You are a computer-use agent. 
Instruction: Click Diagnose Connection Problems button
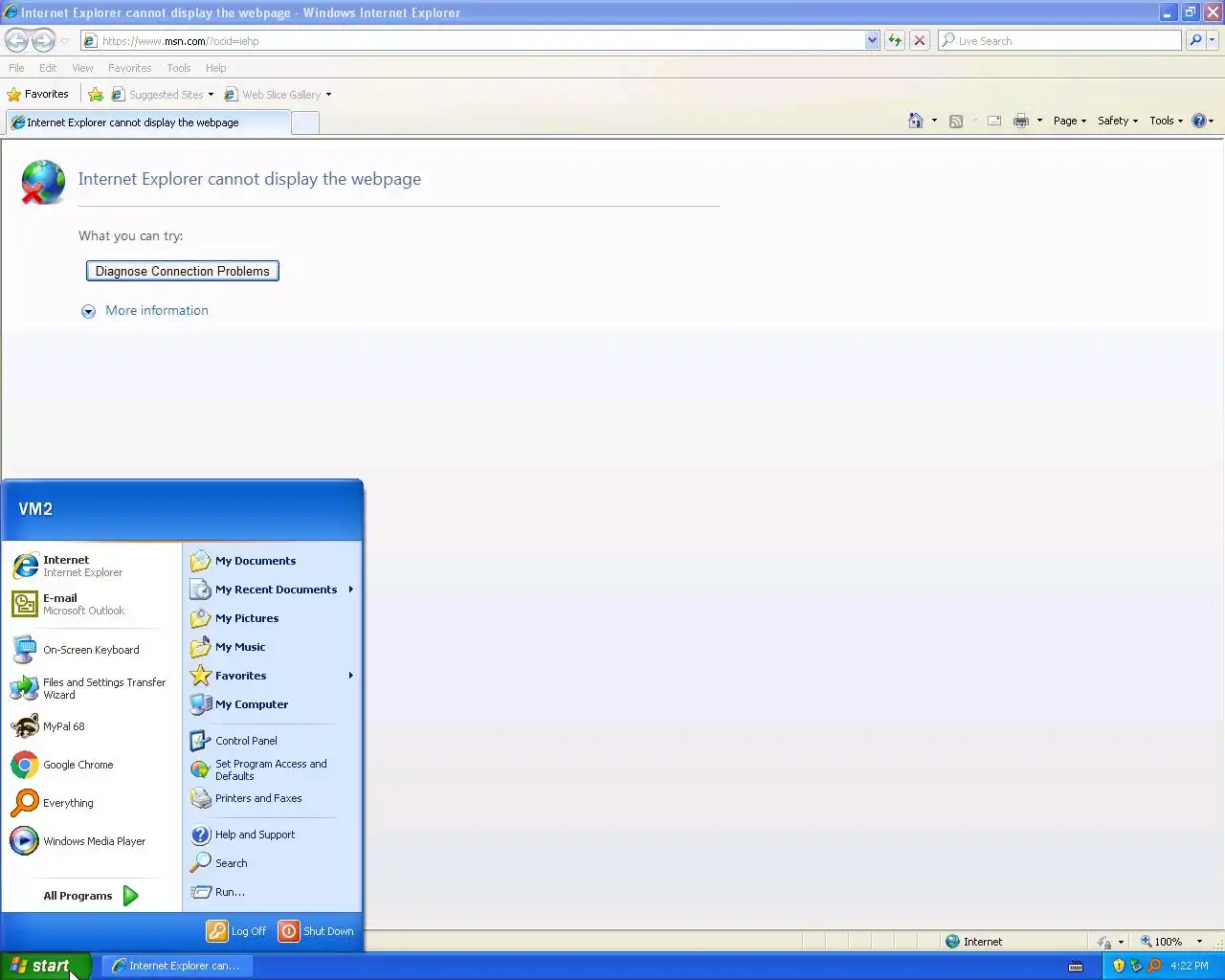182,271
